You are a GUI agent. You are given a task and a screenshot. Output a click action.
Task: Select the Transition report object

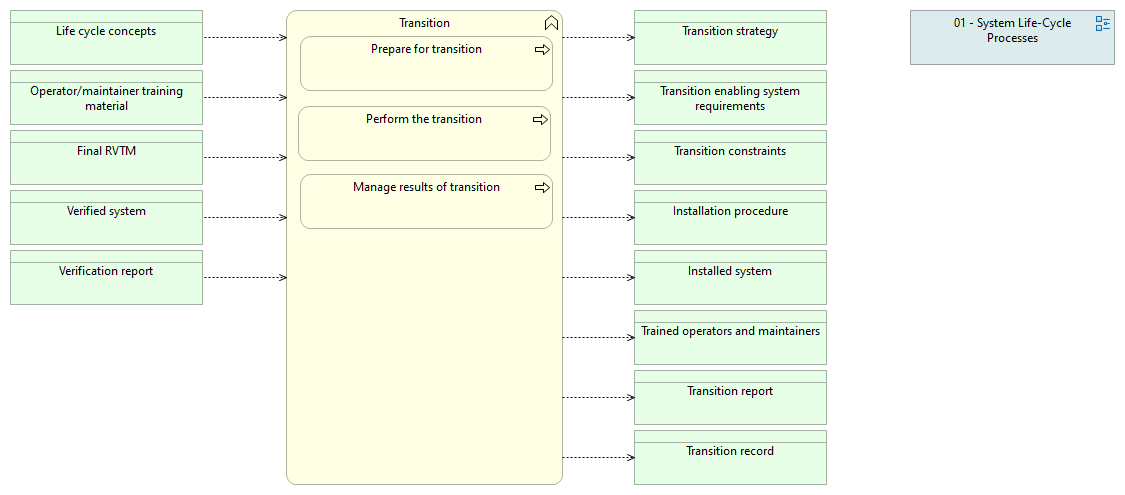pos(730,397)
